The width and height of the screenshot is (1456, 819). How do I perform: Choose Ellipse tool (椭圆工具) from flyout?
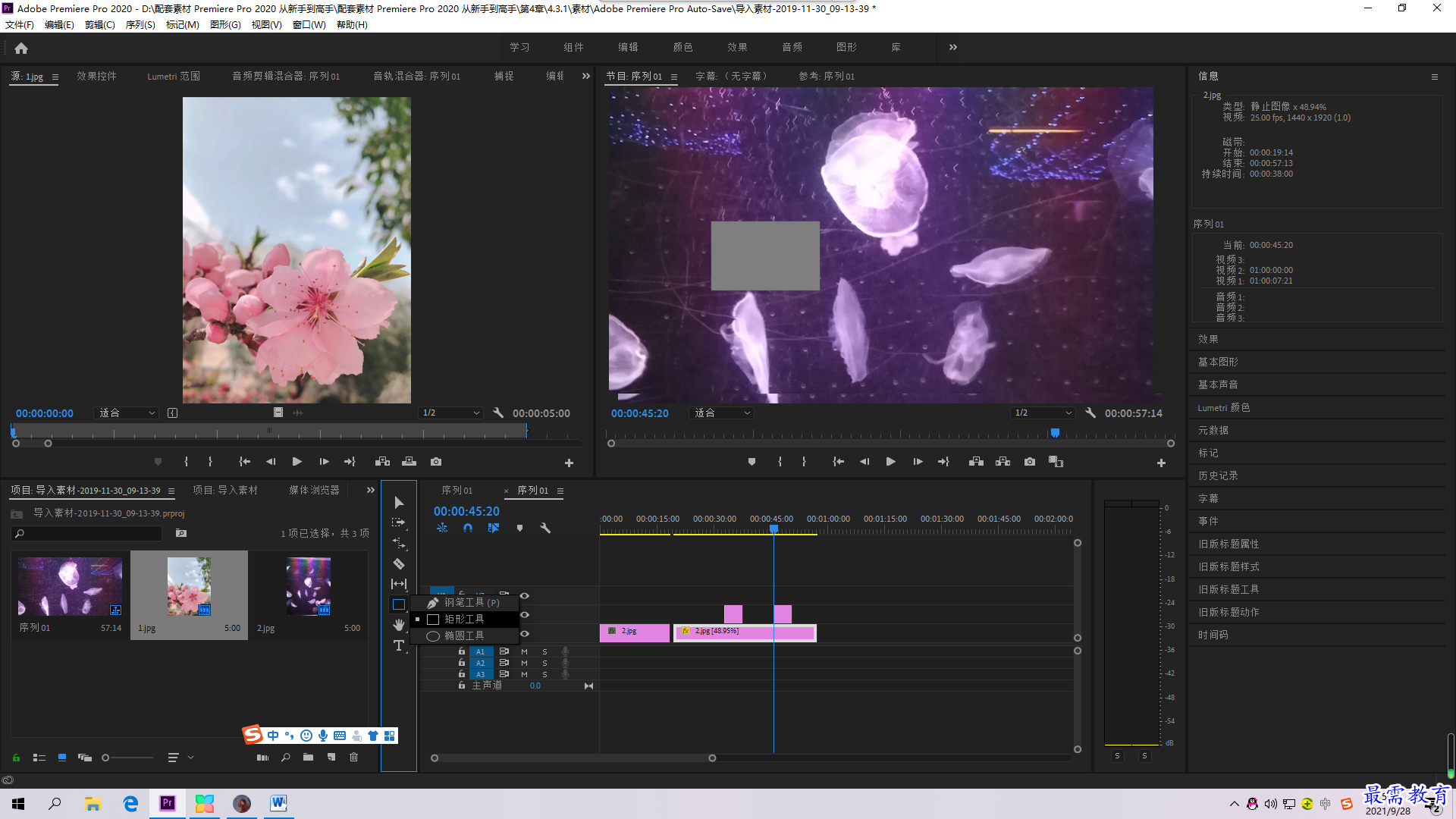464,635
